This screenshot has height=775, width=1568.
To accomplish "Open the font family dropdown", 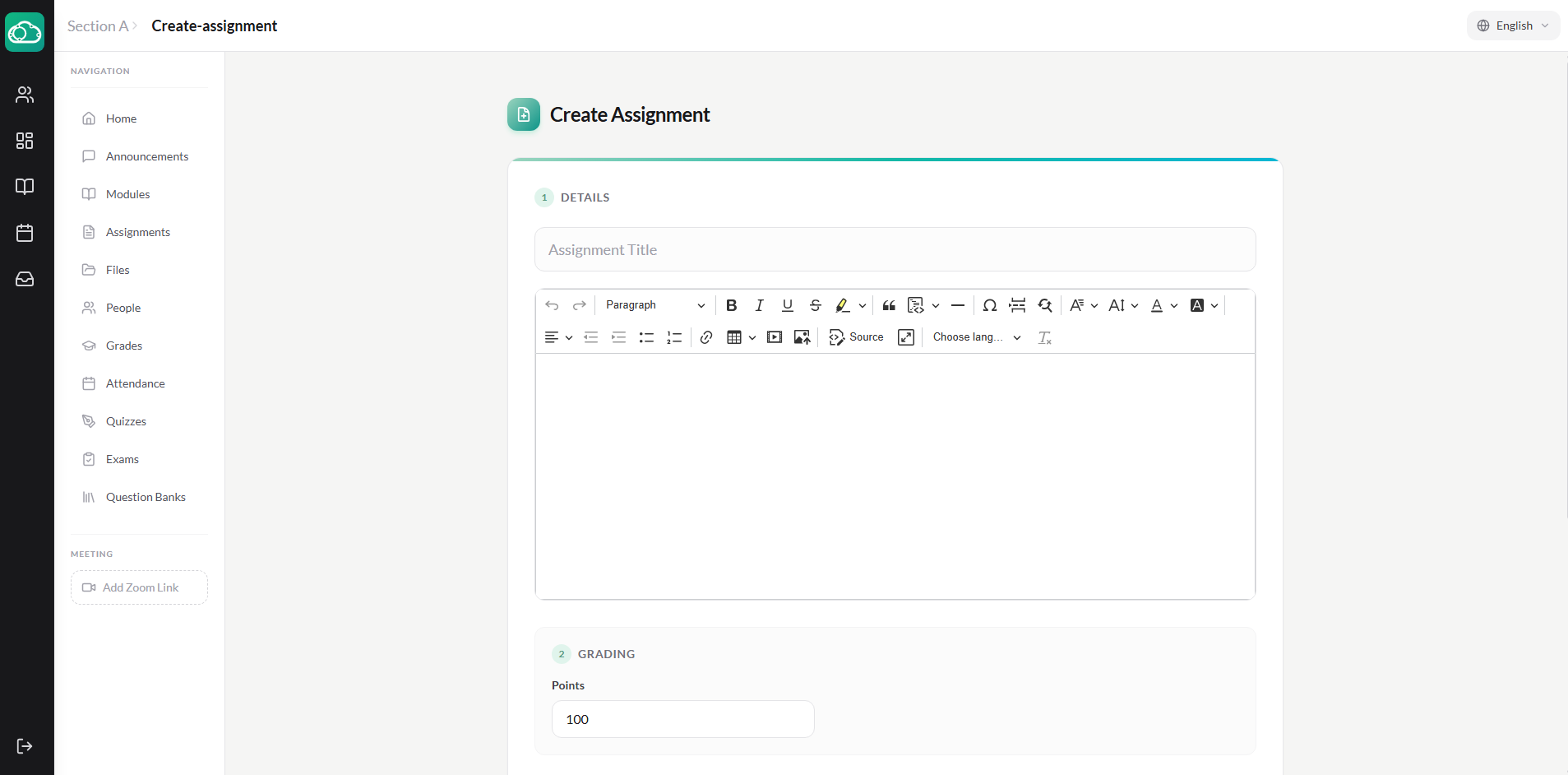I will (x=1084, y=305).
